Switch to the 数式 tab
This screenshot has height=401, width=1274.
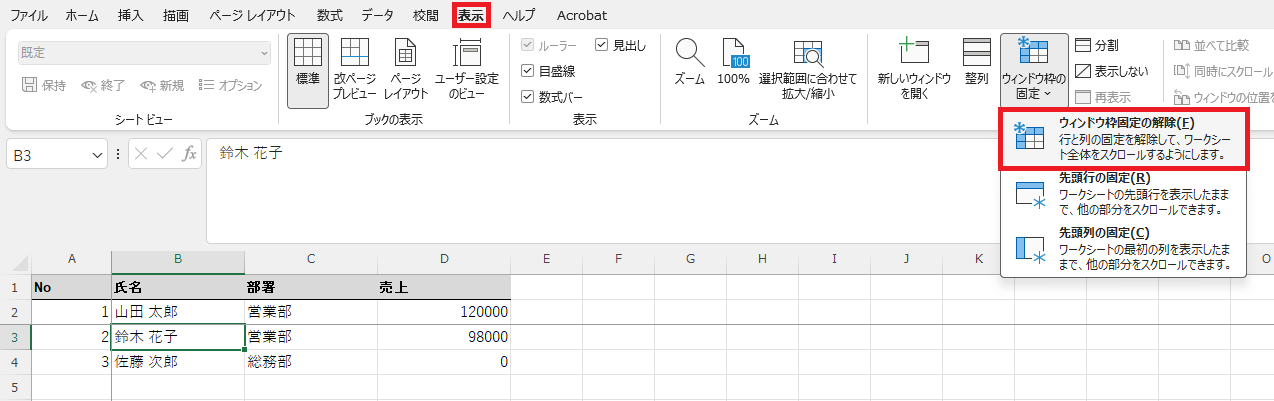tap(329, 15)
